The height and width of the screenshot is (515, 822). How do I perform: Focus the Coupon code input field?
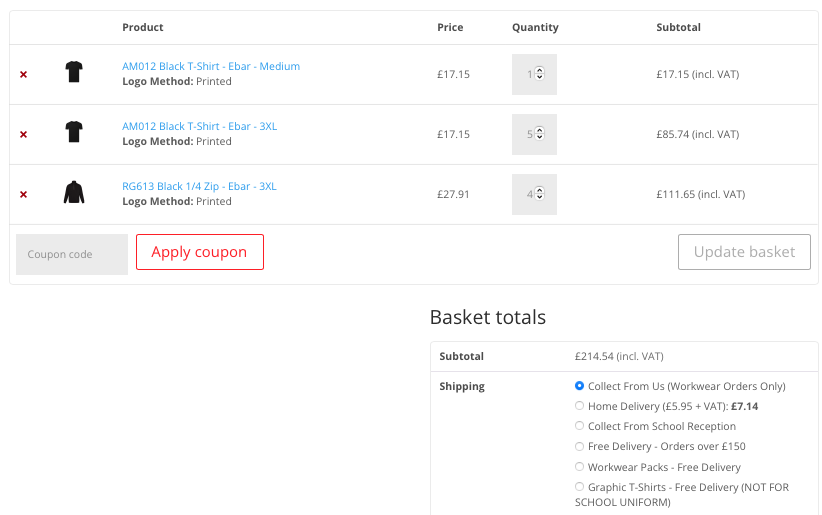pyautogui.click(x=72, y=254)
